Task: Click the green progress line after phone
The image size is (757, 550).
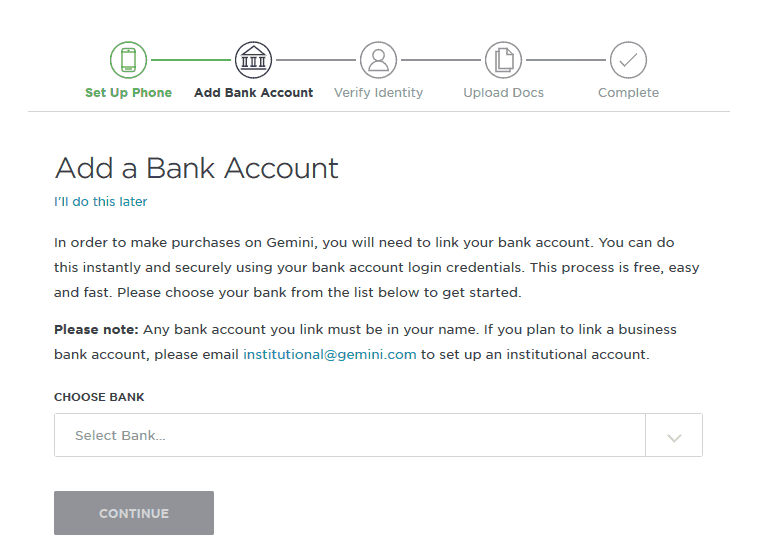Action: pos(190,60)
